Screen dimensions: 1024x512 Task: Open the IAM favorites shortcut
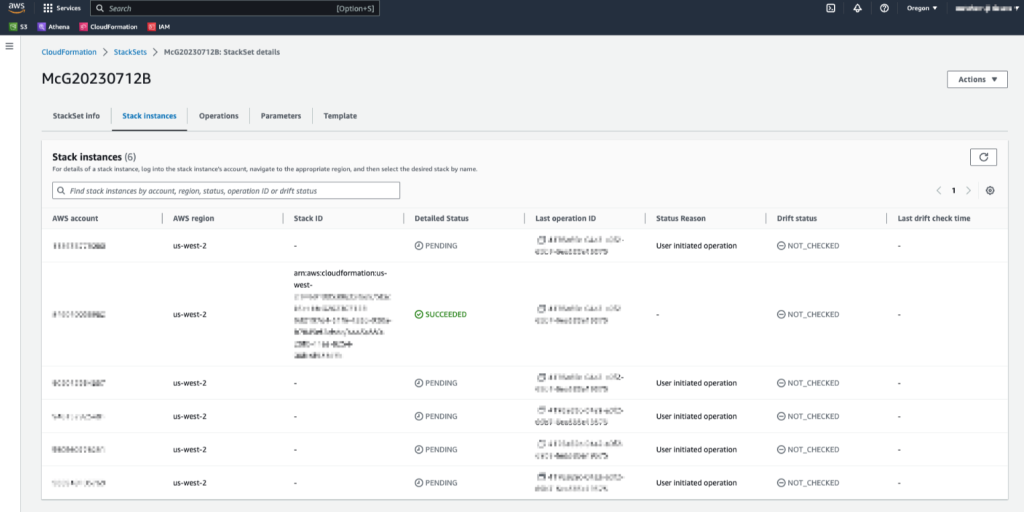[x=159, y=27]
